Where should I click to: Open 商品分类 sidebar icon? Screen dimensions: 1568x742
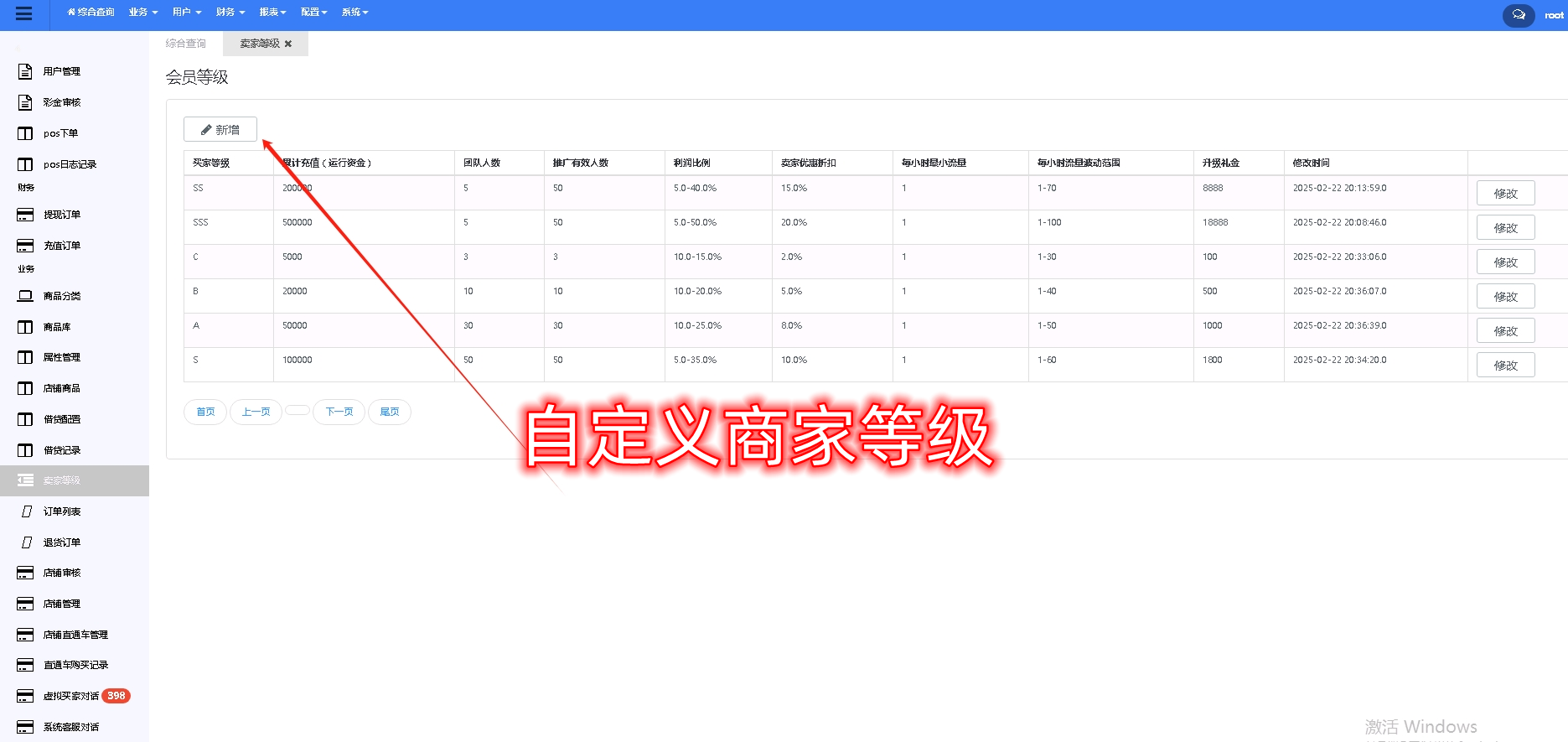(x=25, y=296)
